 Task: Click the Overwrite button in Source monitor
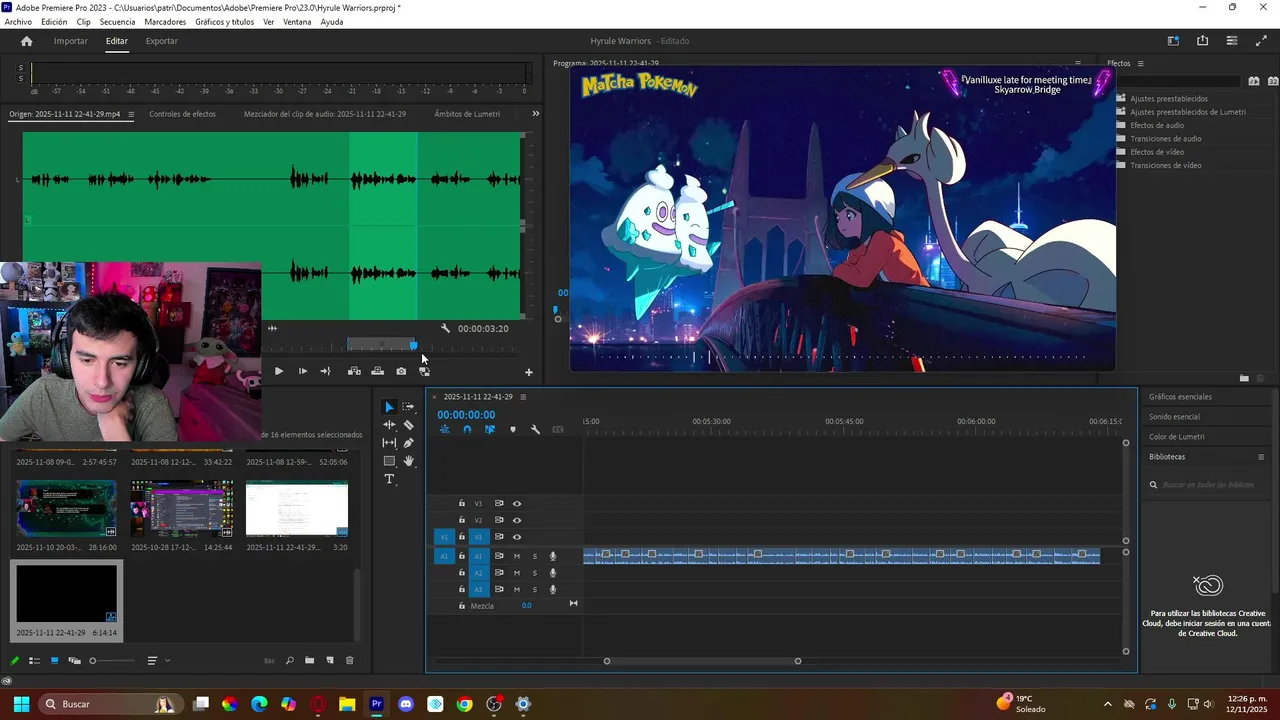coord(377,371)
